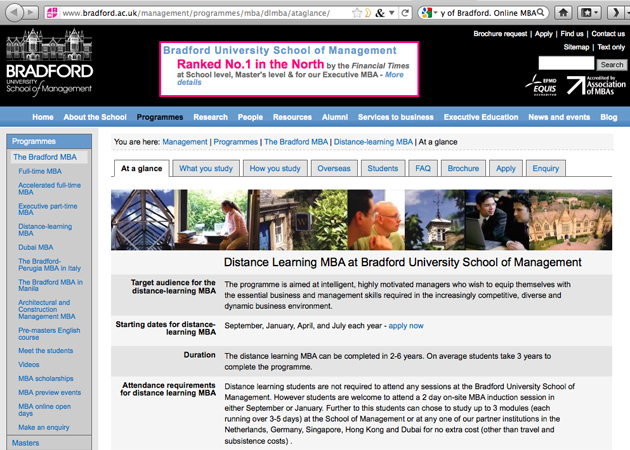Switch to the Enquiry tab

(x=546, y=168)
